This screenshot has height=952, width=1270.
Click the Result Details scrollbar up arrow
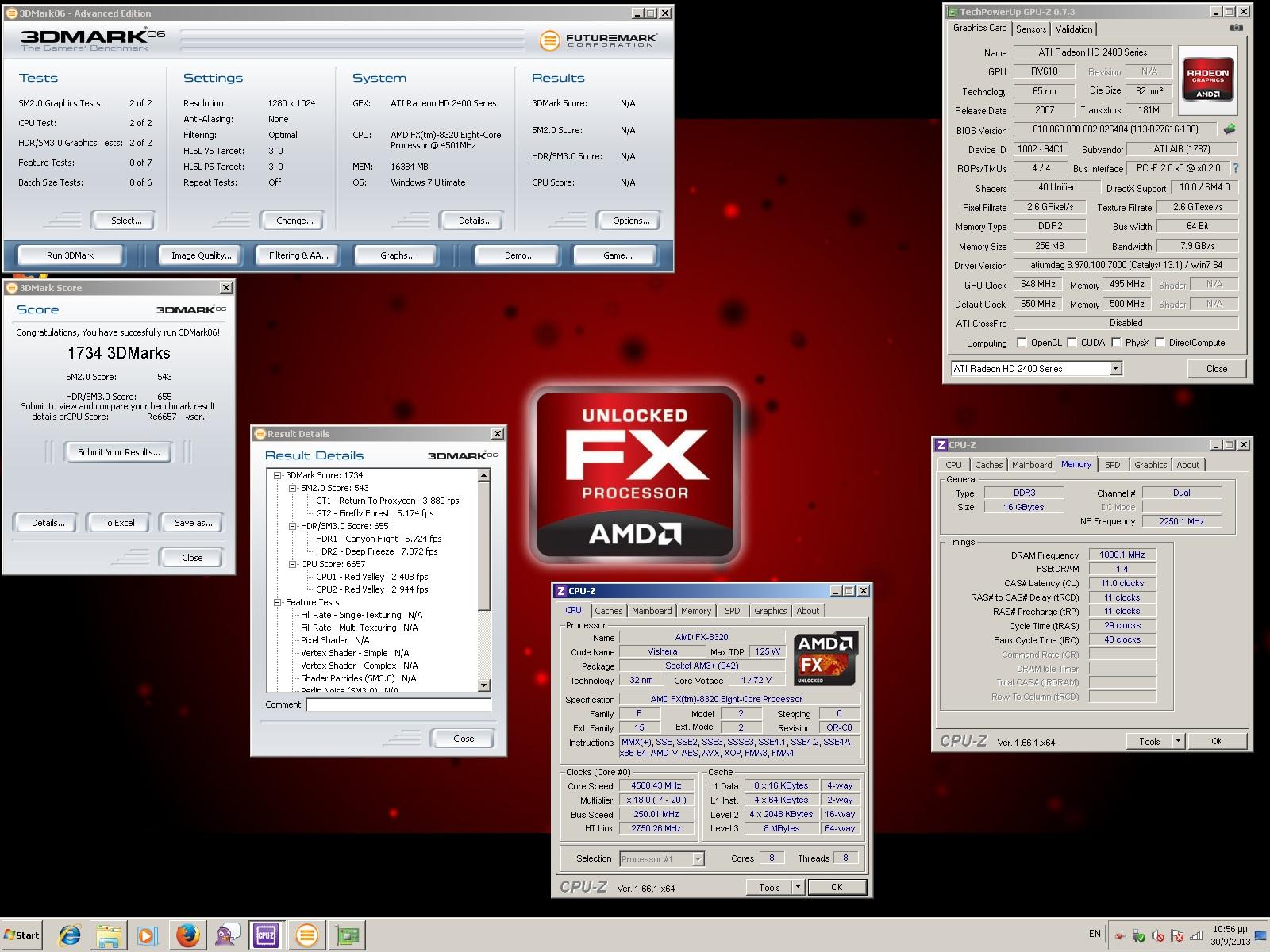[484, 475]
